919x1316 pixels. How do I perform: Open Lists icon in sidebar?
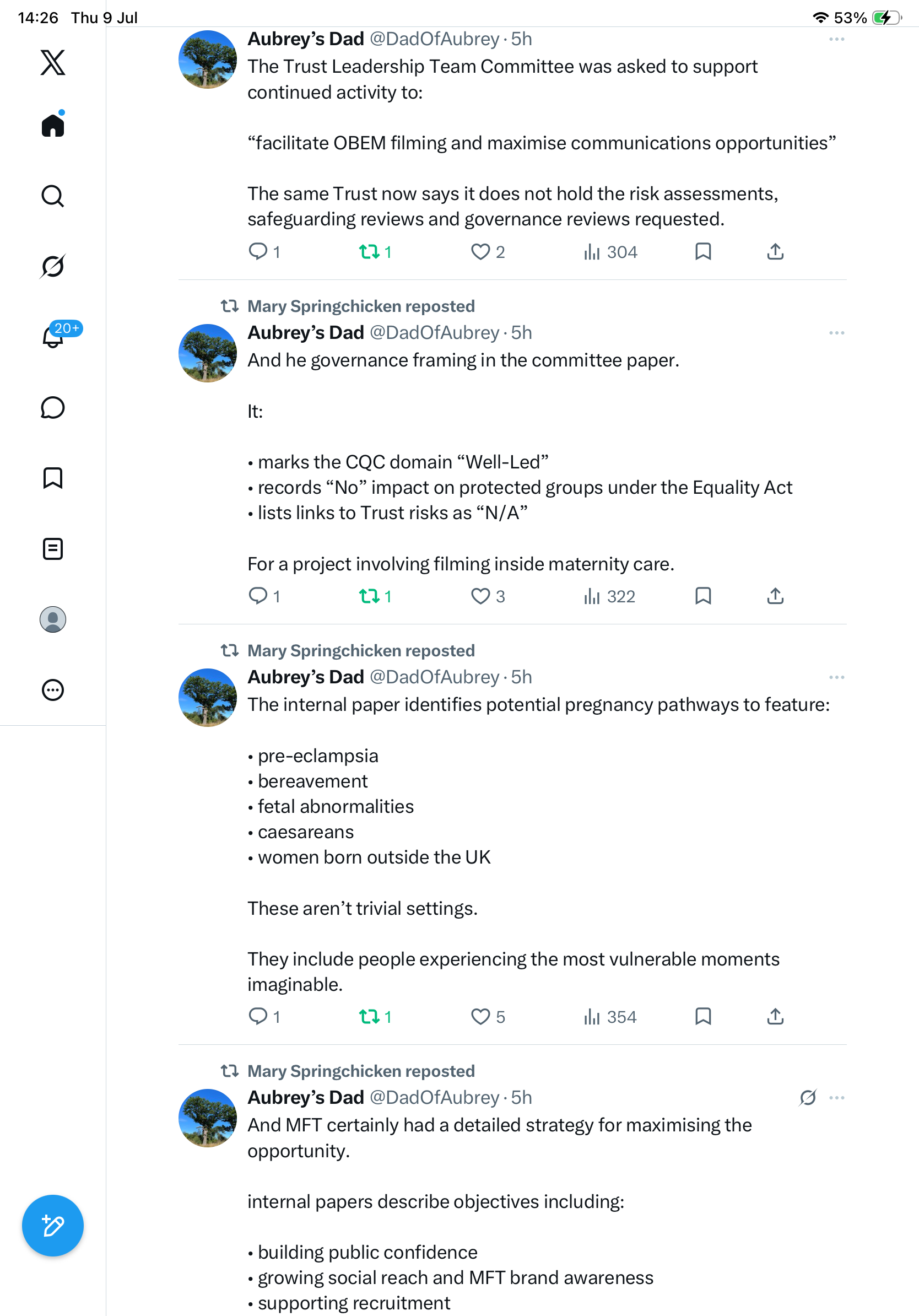click(x=53, y=549)
